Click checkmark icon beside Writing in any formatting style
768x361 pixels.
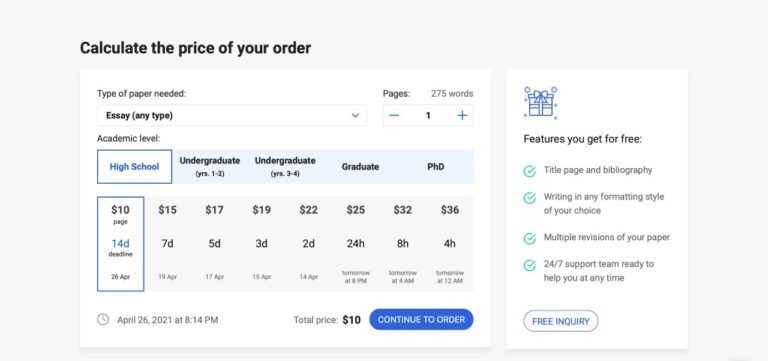click(x=529, y=197)
